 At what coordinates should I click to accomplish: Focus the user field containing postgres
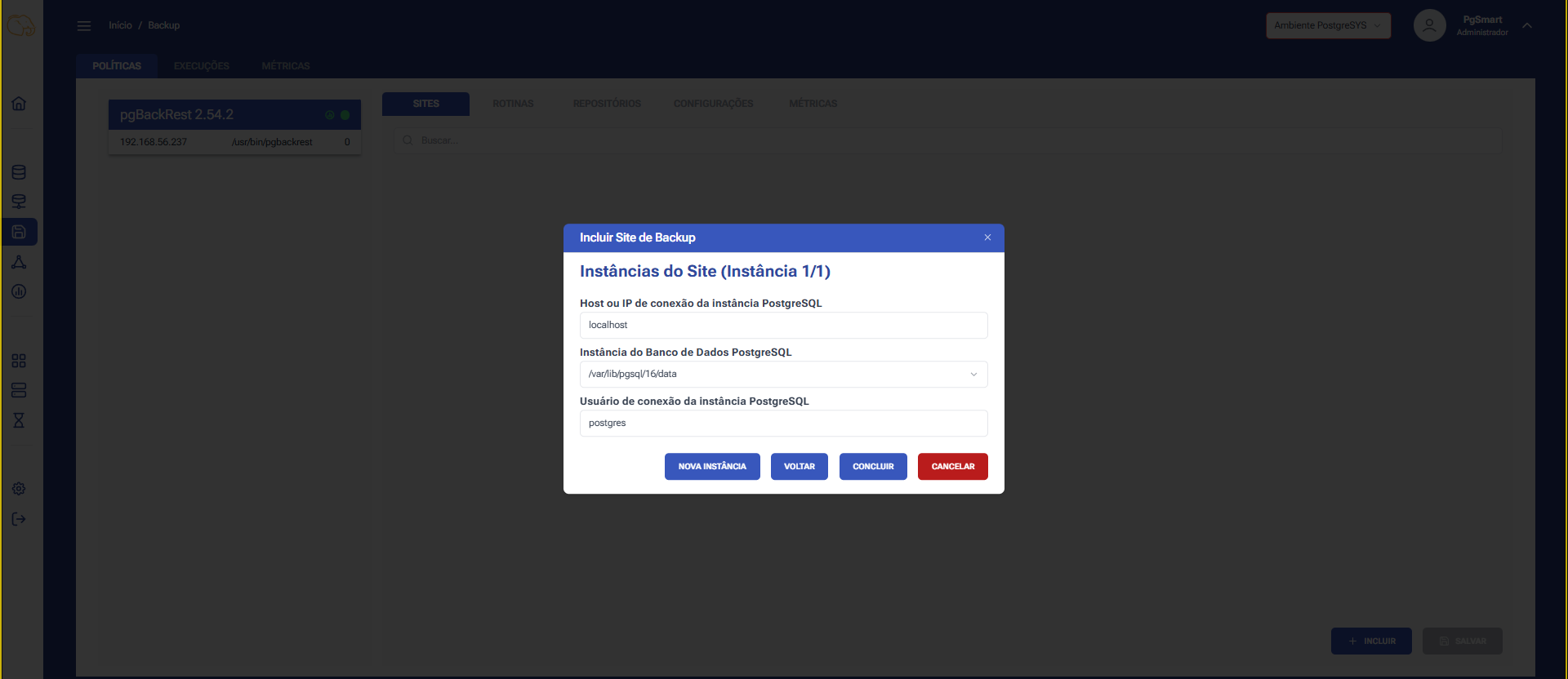783,423
